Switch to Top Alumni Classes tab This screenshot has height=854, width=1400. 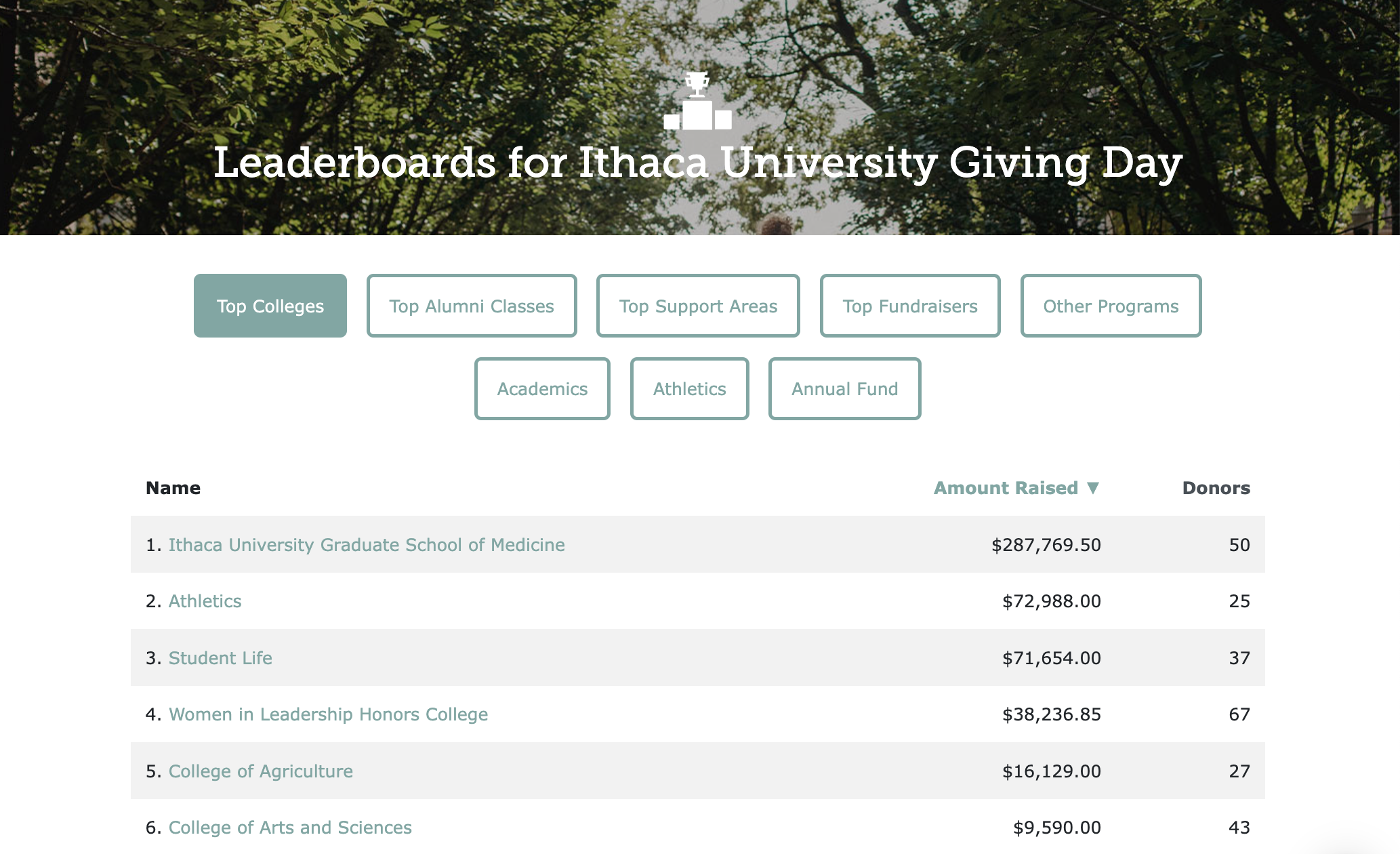tap(472, 306)
